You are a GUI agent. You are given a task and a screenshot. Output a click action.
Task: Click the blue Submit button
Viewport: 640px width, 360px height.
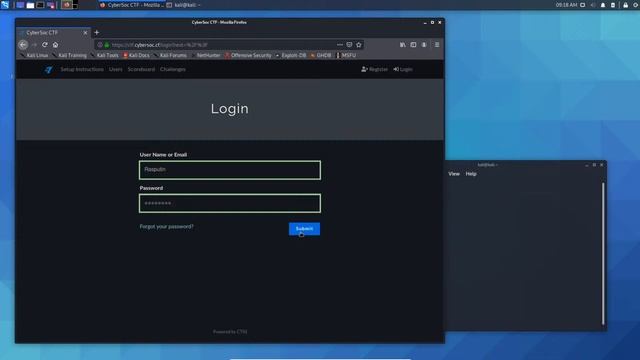(304, 229)
